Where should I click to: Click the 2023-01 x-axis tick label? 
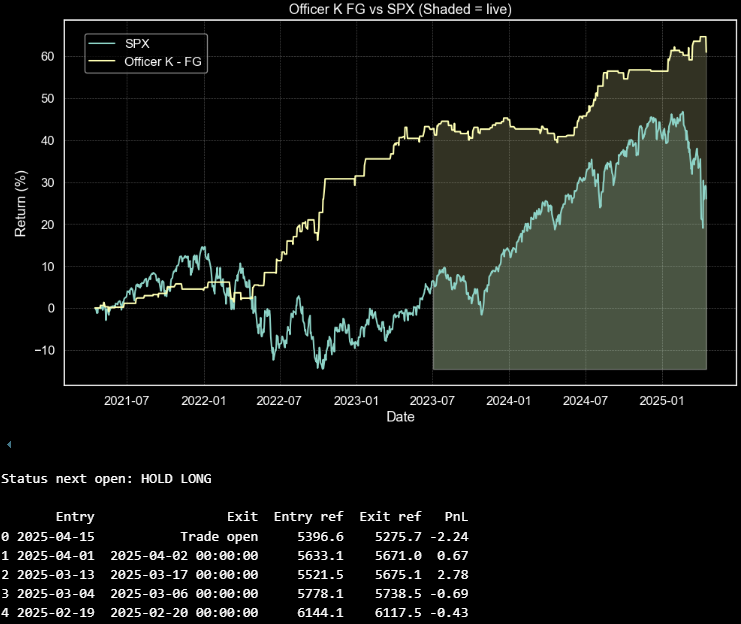pyautogui.click(x=356, y=401)
